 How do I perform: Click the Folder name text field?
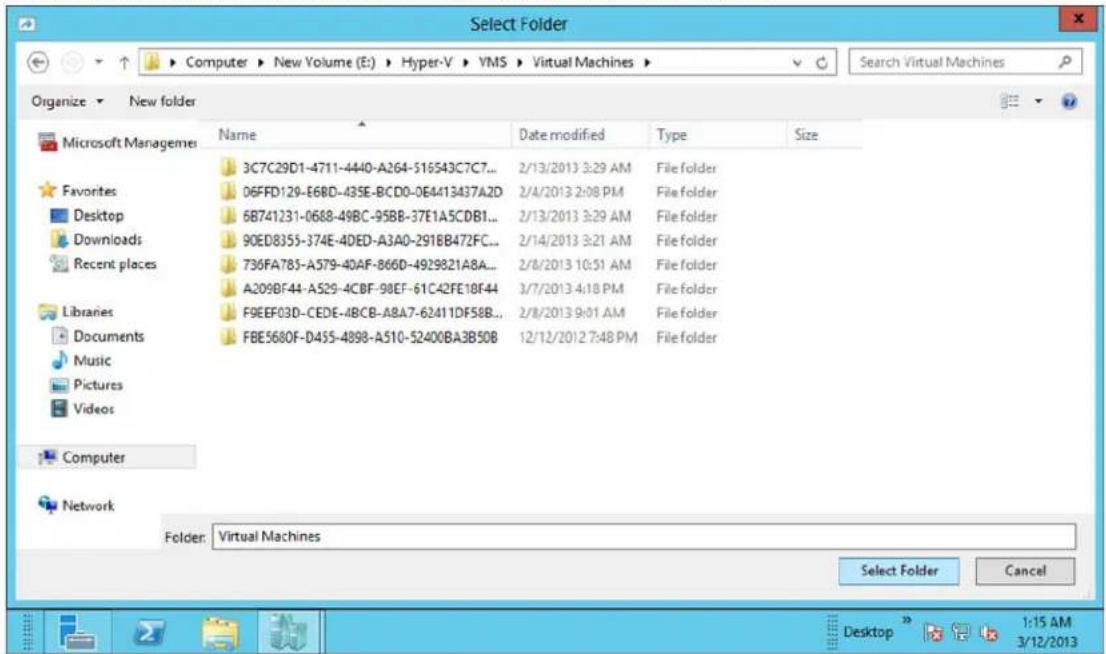(644, 536)
